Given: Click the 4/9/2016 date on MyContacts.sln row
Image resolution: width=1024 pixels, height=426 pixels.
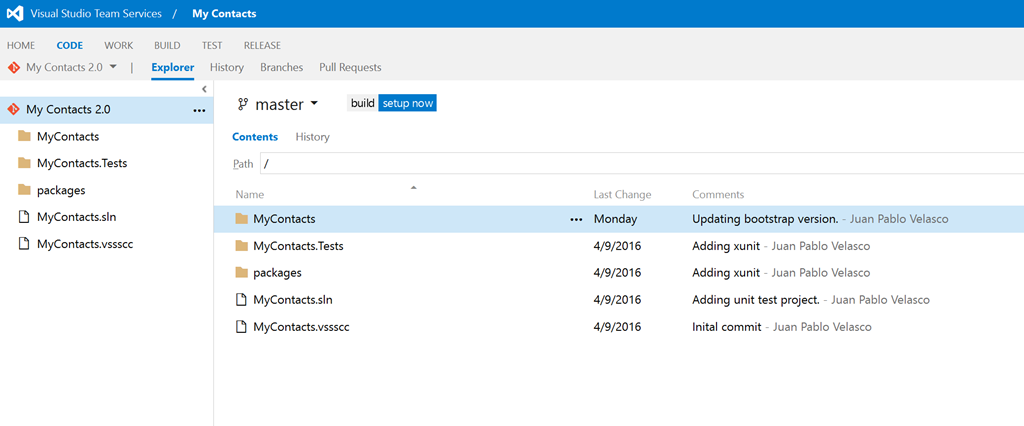Looking at the screenshot, I should coord(617,300).
